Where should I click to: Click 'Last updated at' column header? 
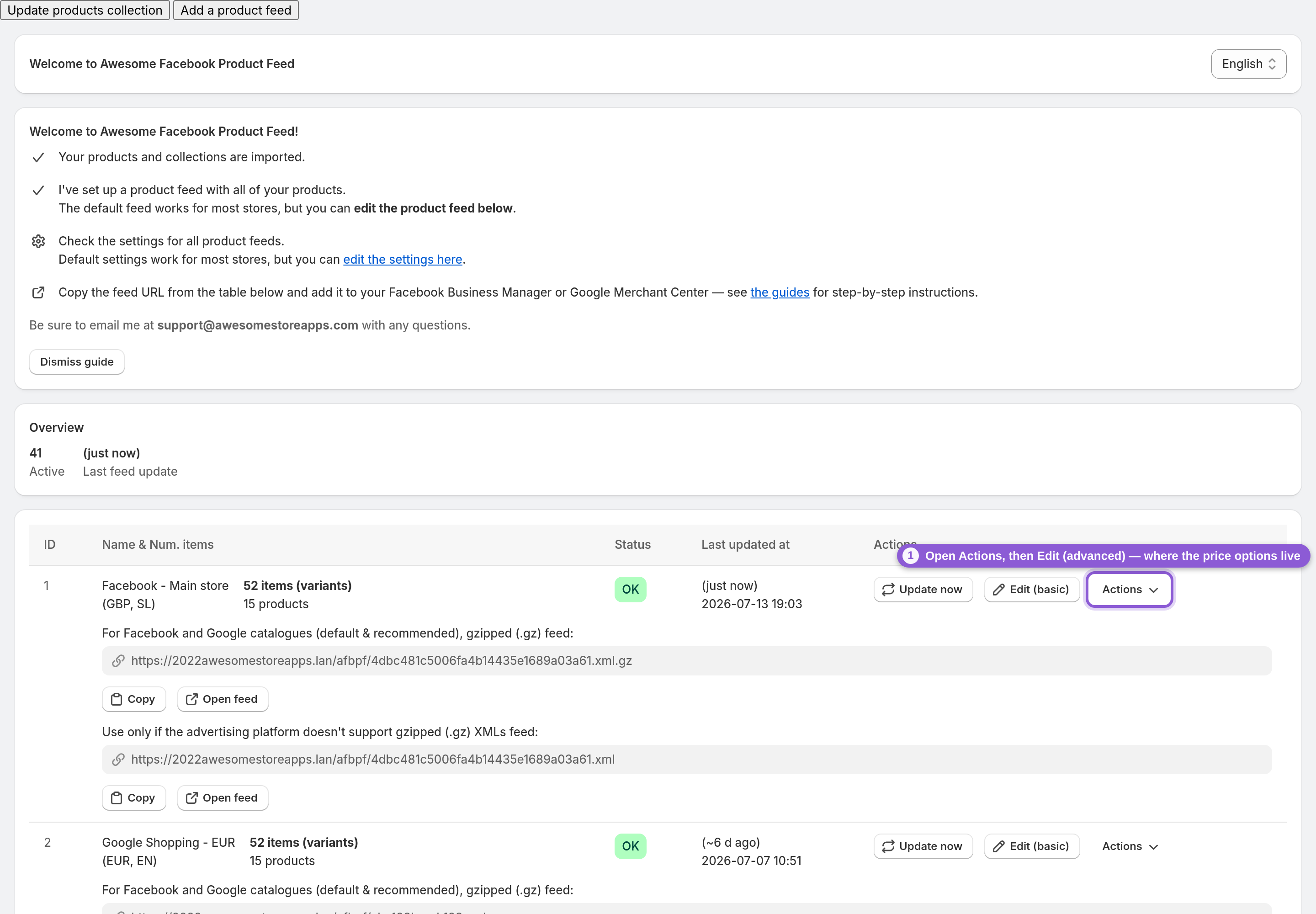745,545
